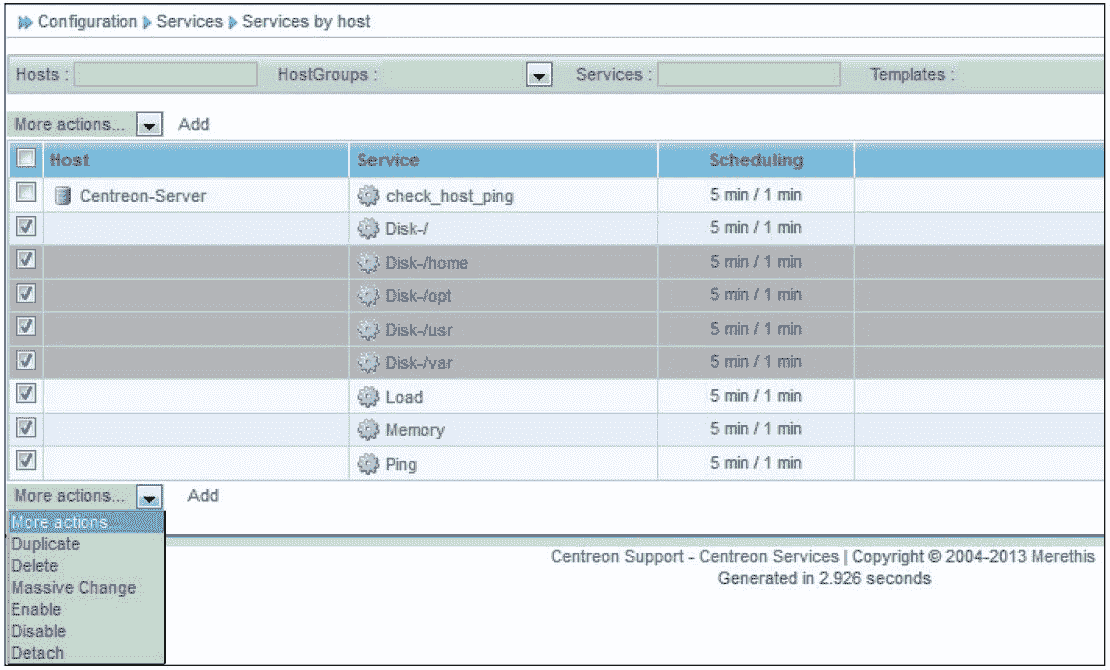
Task: Click the top Add link
Action: (x=194, y=125)
